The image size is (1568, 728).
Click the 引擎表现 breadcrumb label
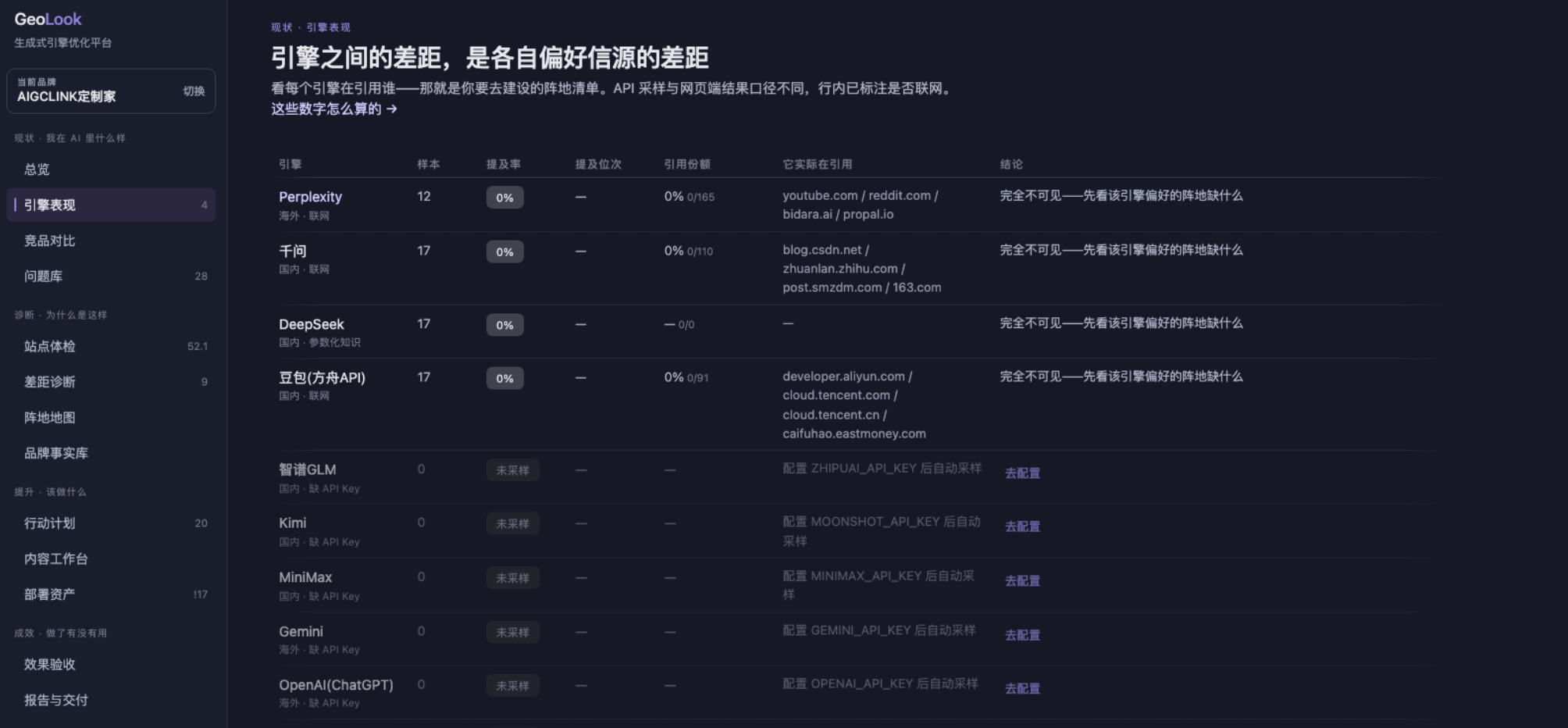click(x=328, y=27)
